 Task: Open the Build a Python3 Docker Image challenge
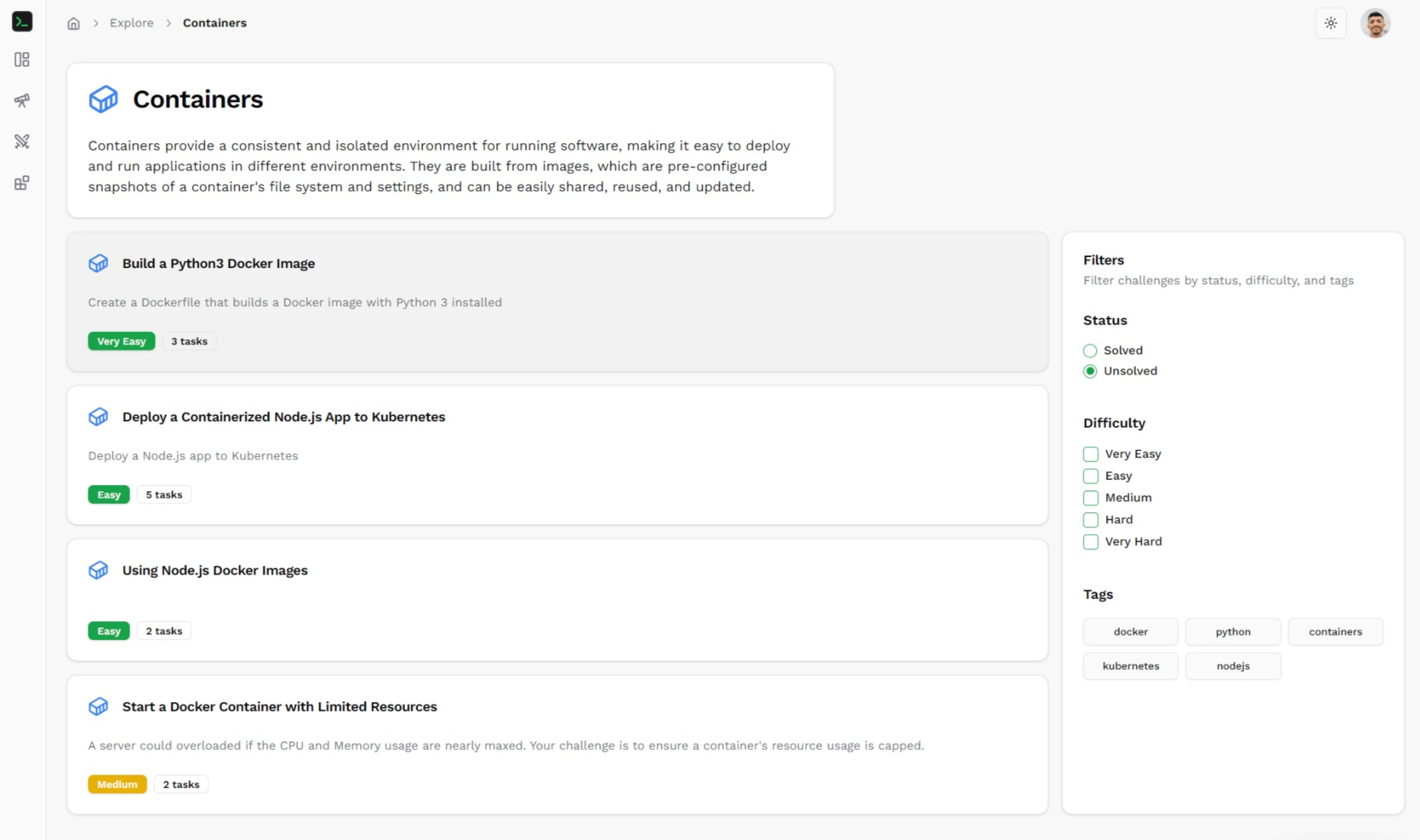pyautogui.click(x=218, y=264)
